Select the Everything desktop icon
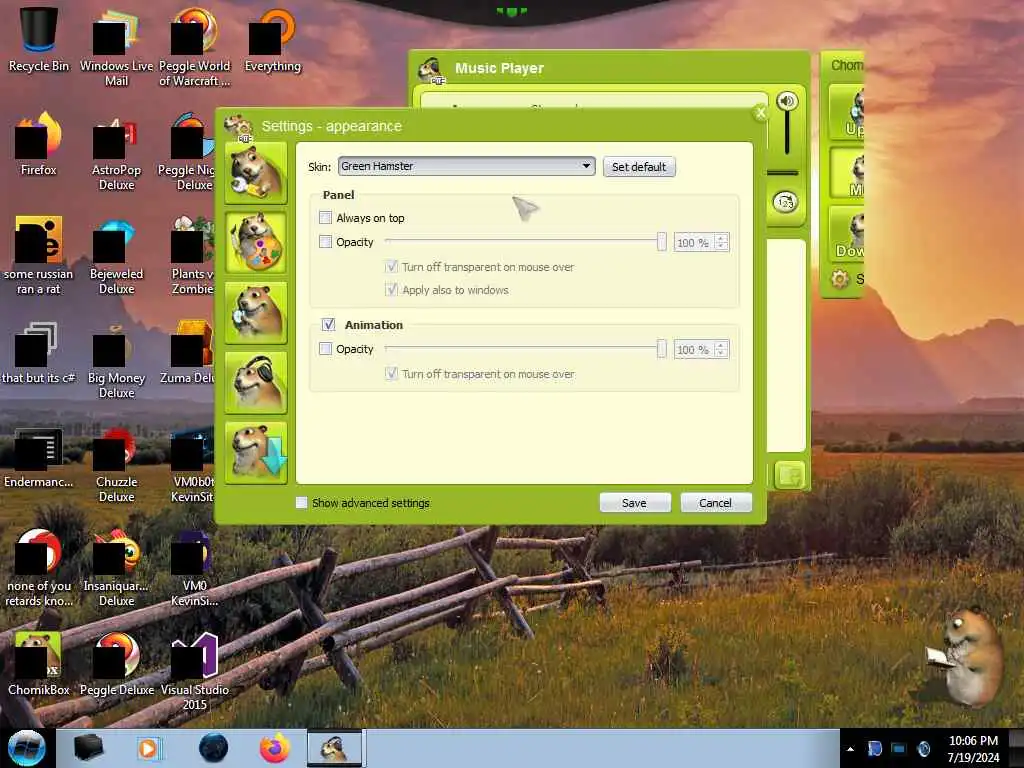The image size is (1024, 768). tap(272, 39)
